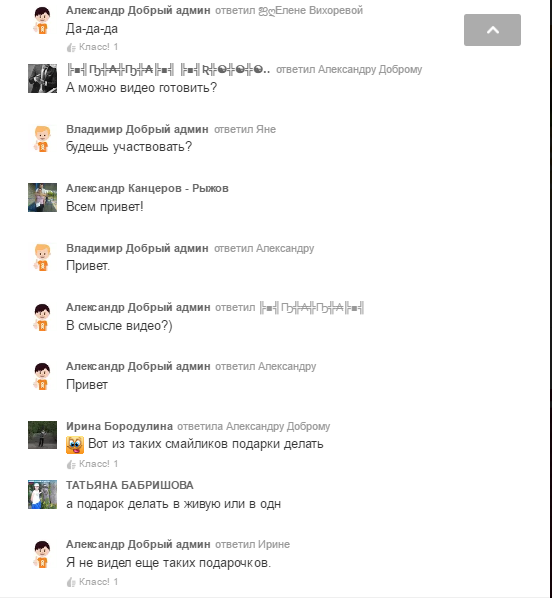Click "ответил Ирине" in the last comment

(253, 544)
